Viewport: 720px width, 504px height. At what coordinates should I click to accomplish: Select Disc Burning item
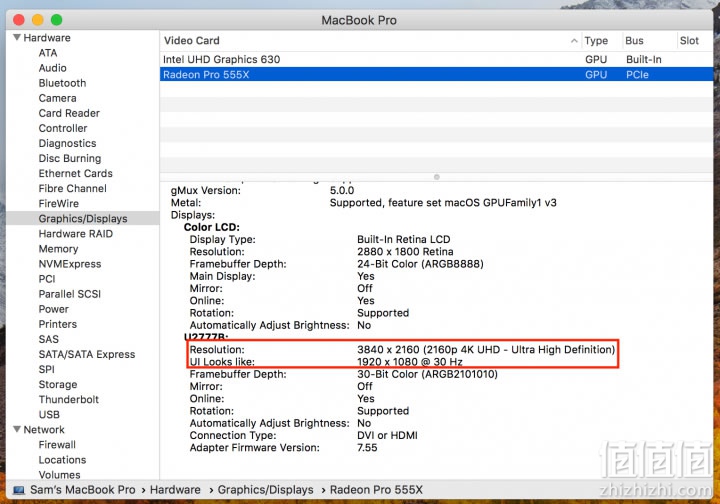[x=70, y=158]
